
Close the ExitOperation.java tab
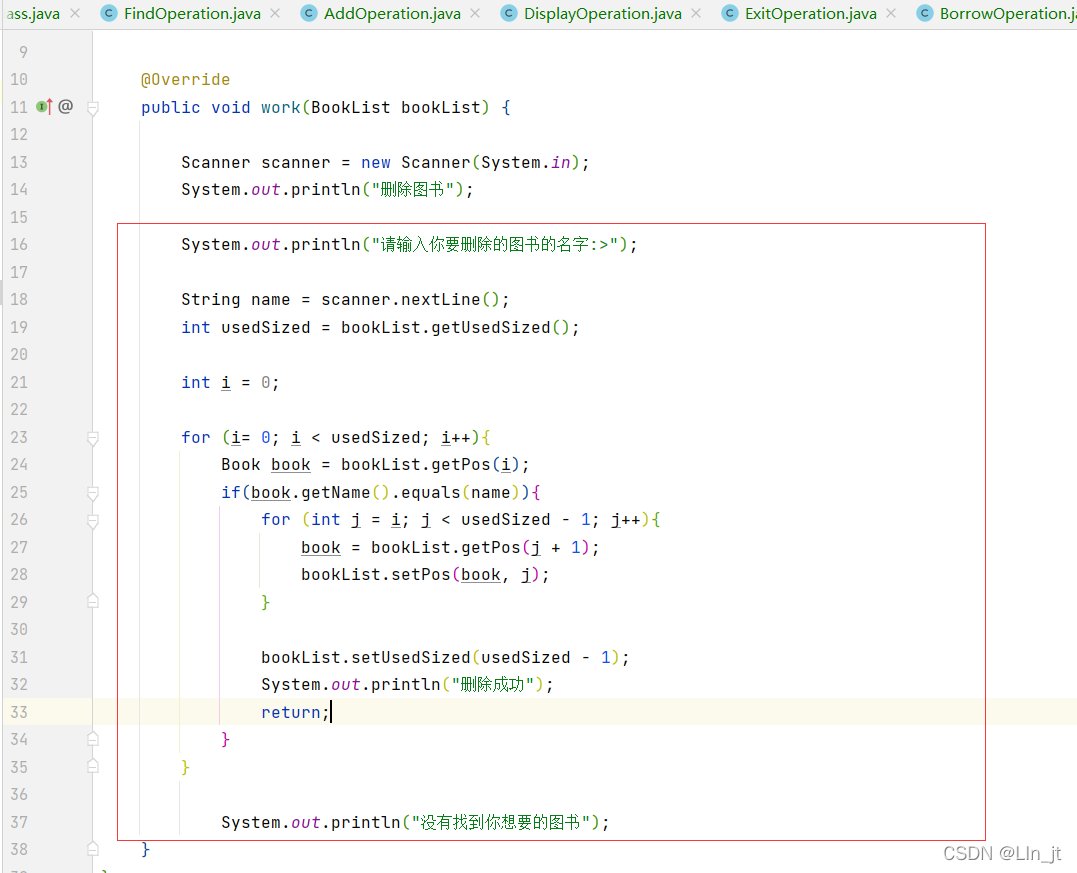tap(891, 13)
